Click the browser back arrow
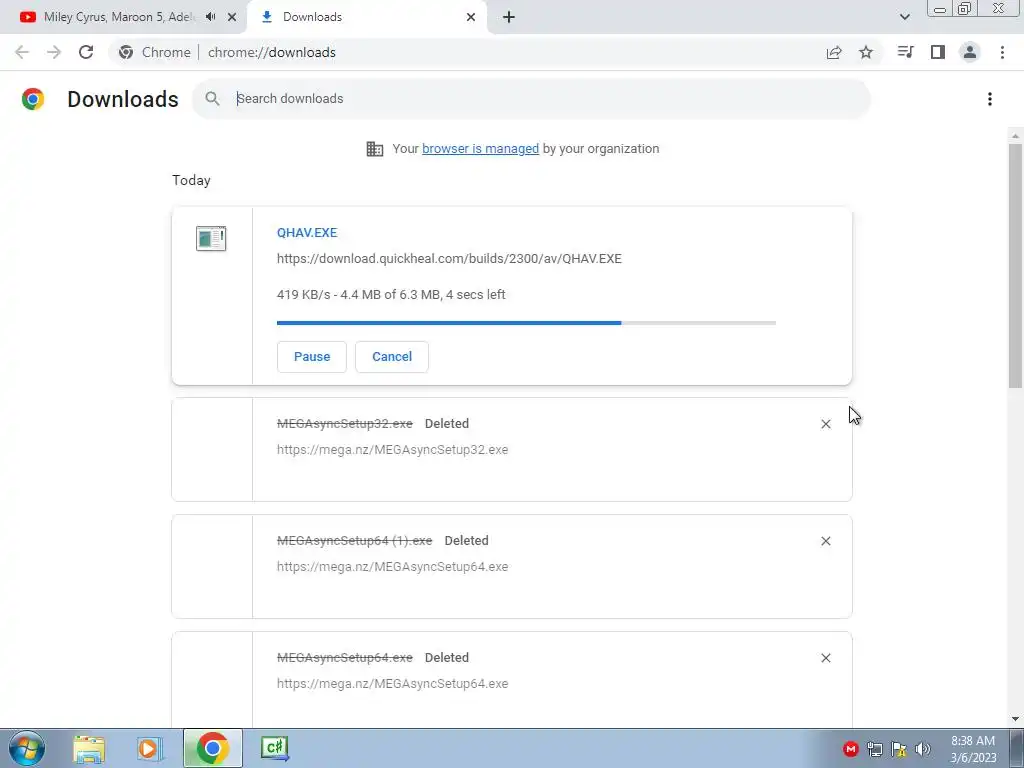This screenshot has width=1024, height=768. point(22,52)
